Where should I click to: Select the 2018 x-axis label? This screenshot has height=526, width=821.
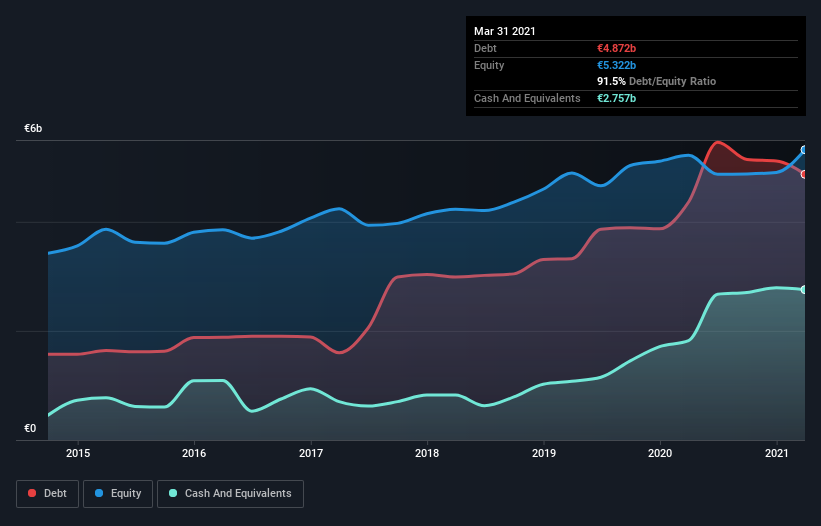tap(427, 453)
